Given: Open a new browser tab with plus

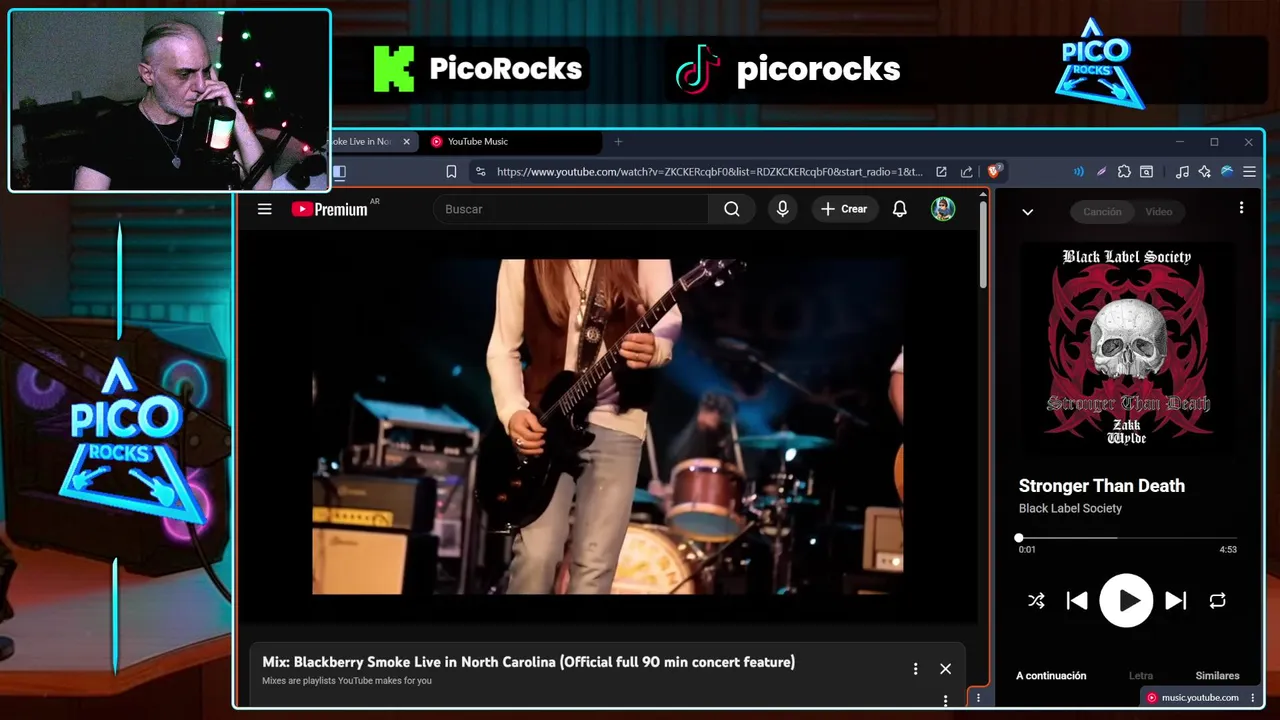Looking at the screenshot, I should click(x=618, y=142).
